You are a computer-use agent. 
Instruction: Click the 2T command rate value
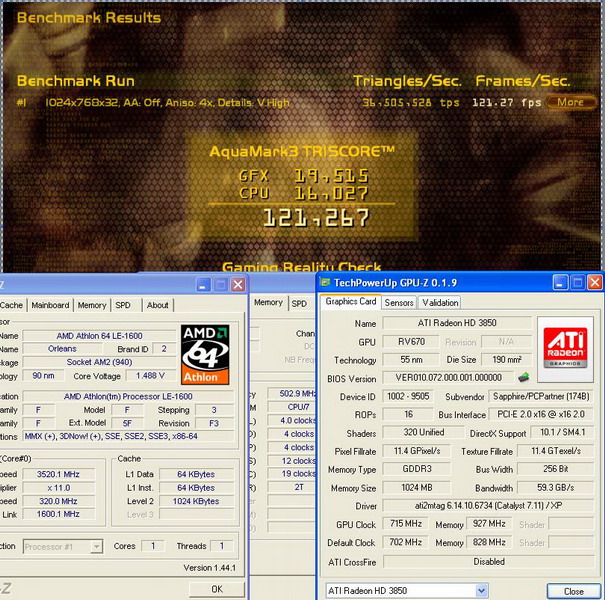pos(292,487)
